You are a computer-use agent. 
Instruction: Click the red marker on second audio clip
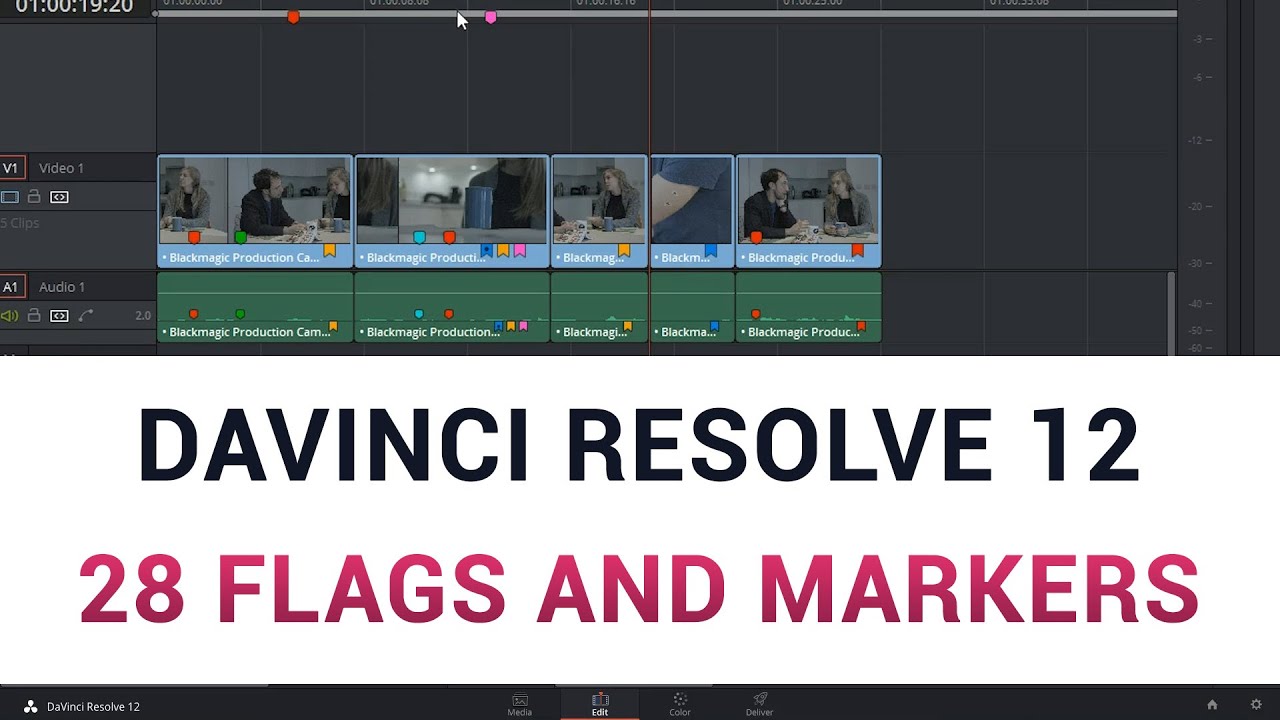[x=449, y=314]
